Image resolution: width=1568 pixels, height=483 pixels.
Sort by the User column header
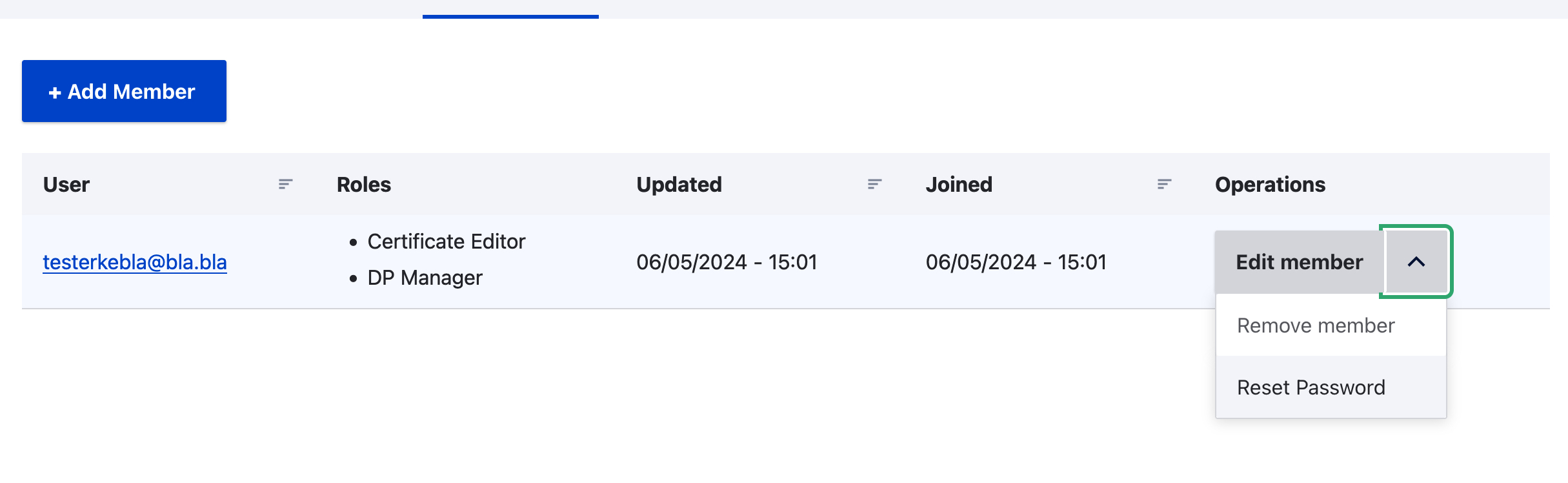click(x=66, y=185)
